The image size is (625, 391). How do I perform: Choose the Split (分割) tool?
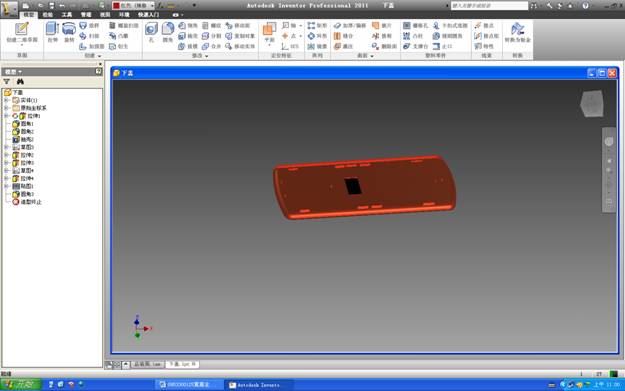[x=211, y=36]
